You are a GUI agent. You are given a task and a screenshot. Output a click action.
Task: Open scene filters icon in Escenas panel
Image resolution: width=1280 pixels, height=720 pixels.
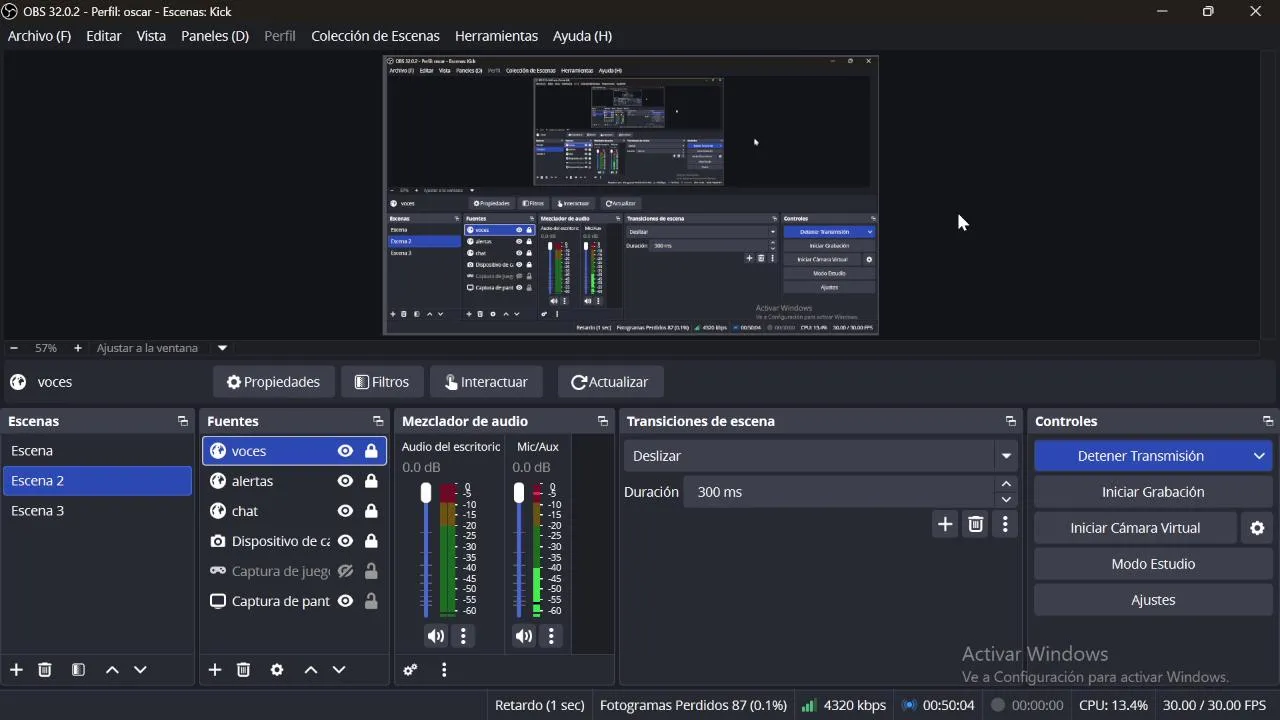point(78,670)
